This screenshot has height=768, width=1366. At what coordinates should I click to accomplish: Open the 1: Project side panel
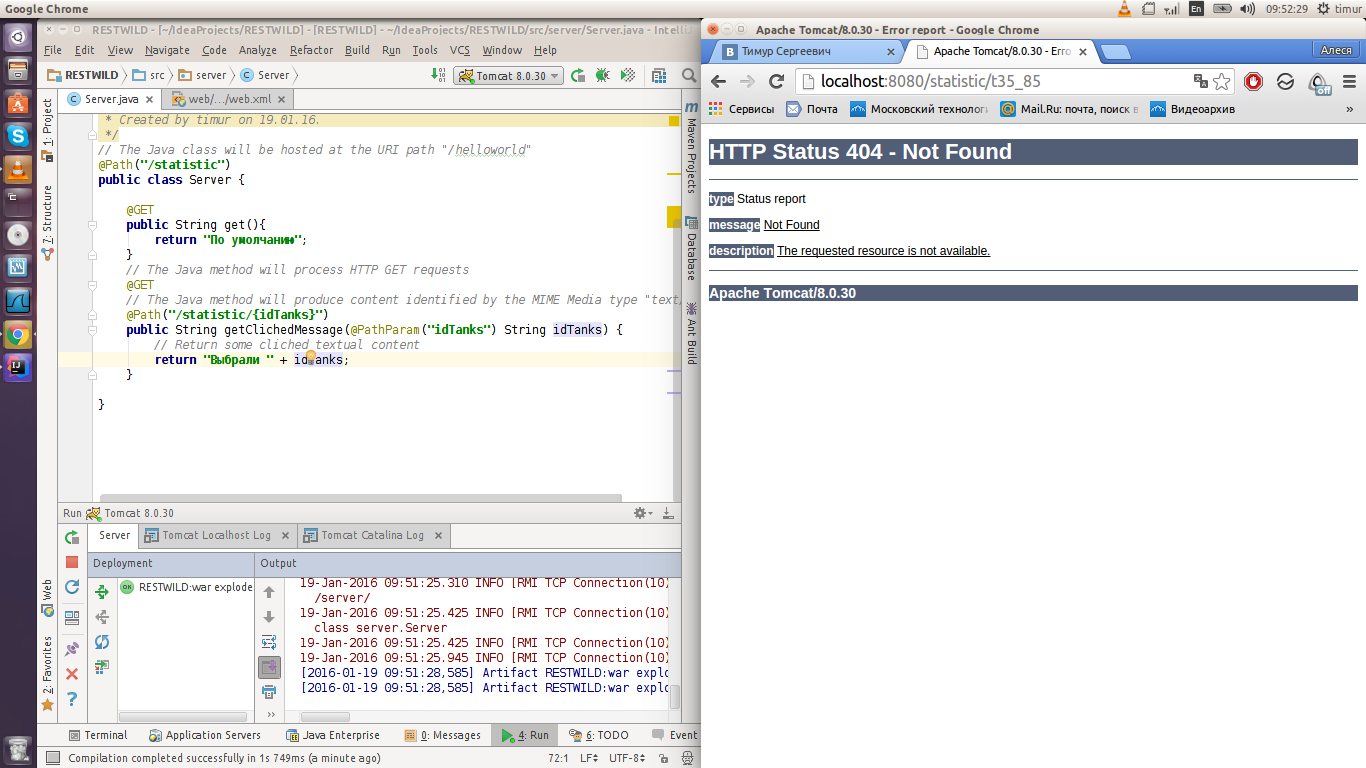[47, 130]
